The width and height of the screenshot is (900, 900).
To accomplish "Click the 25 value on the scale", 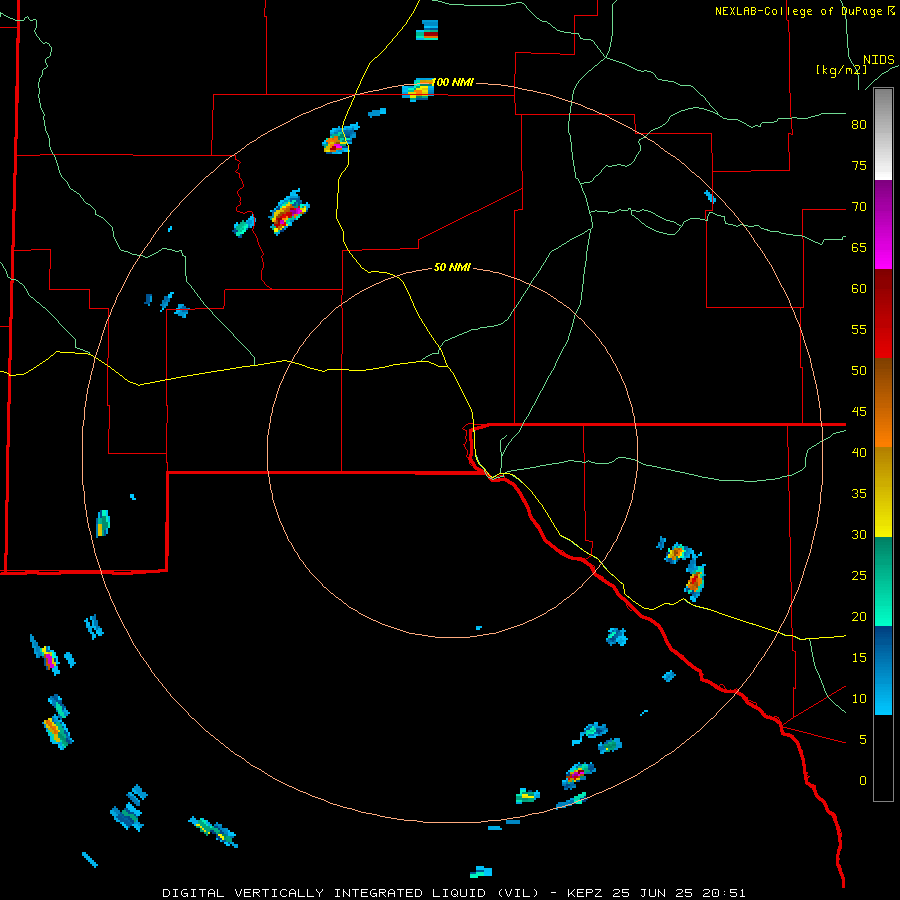I will tap(859, 576).
